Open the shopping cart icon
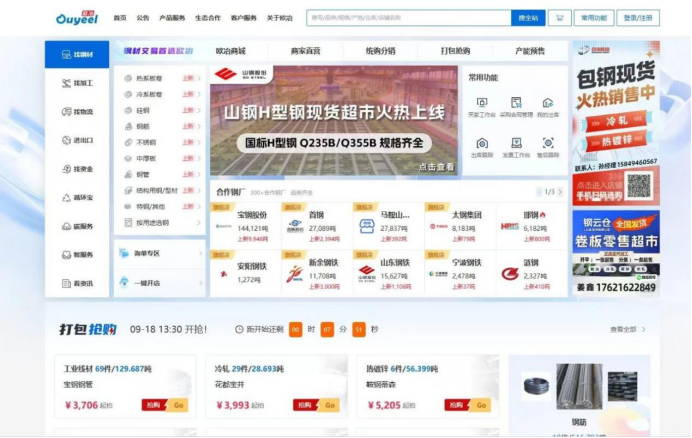This screenshot has height=438, width=692. pyautogui.click(x=560, y=18)
